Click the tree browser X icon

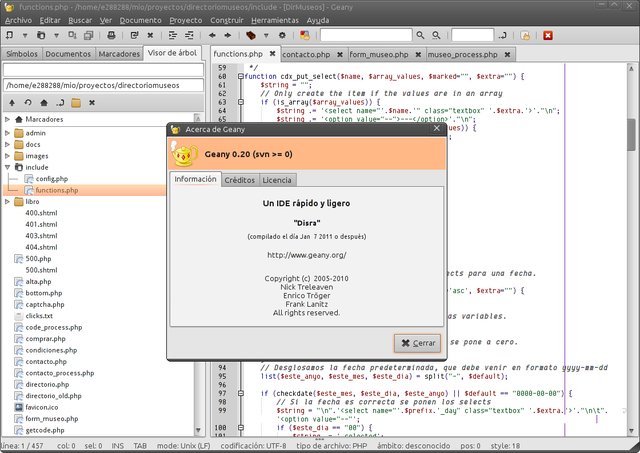92,103
